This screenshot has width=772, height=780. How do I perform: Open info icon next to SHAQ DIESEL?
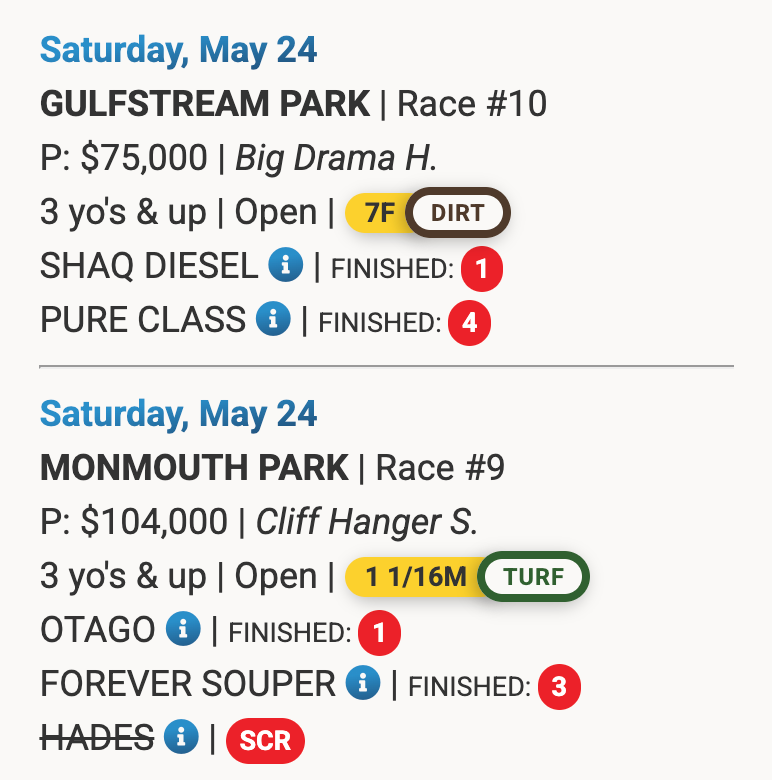pyautogui.click(x=286, y=265)
